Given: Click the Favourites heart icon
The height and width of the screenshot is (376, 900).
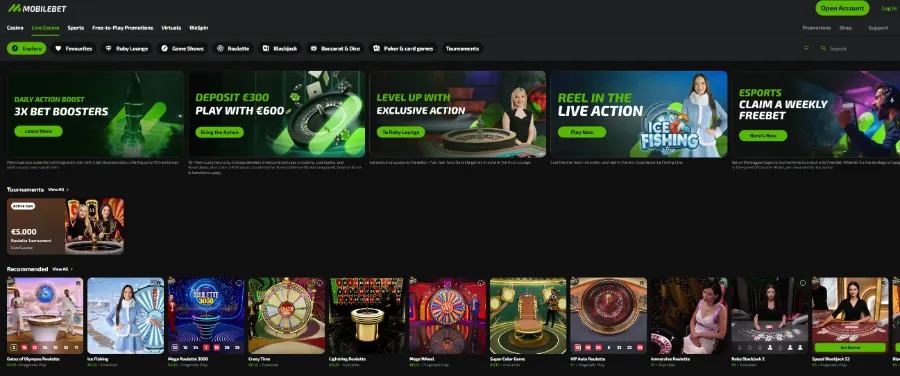Looking at the screenshot, I should click(x=58, y=49).
